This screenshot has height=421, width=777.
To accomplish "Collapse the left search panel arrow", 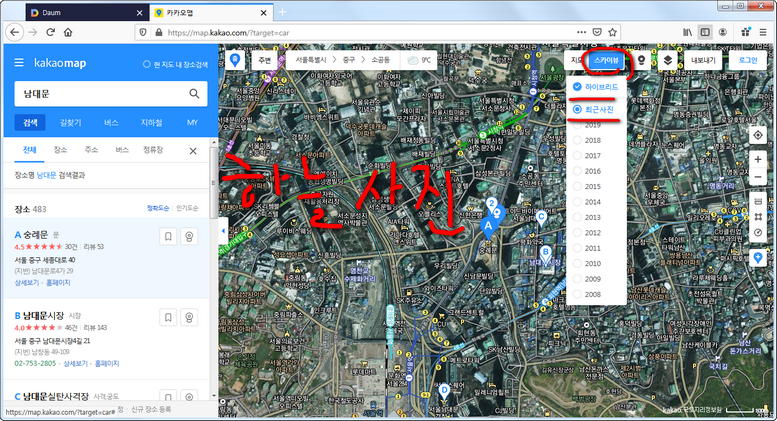I will coord(223,231).
